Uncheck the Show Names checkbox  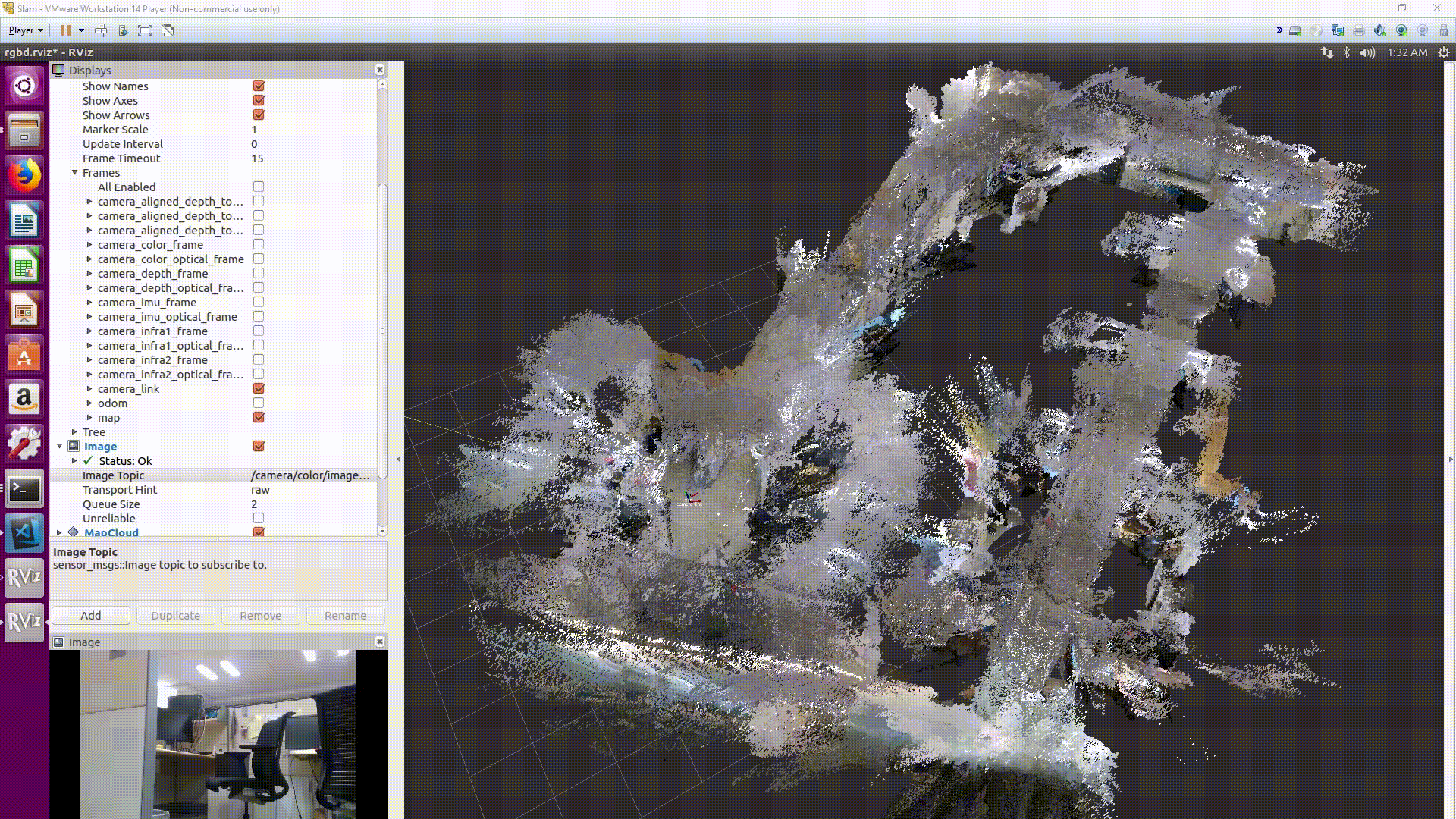[x=259, y=86]
